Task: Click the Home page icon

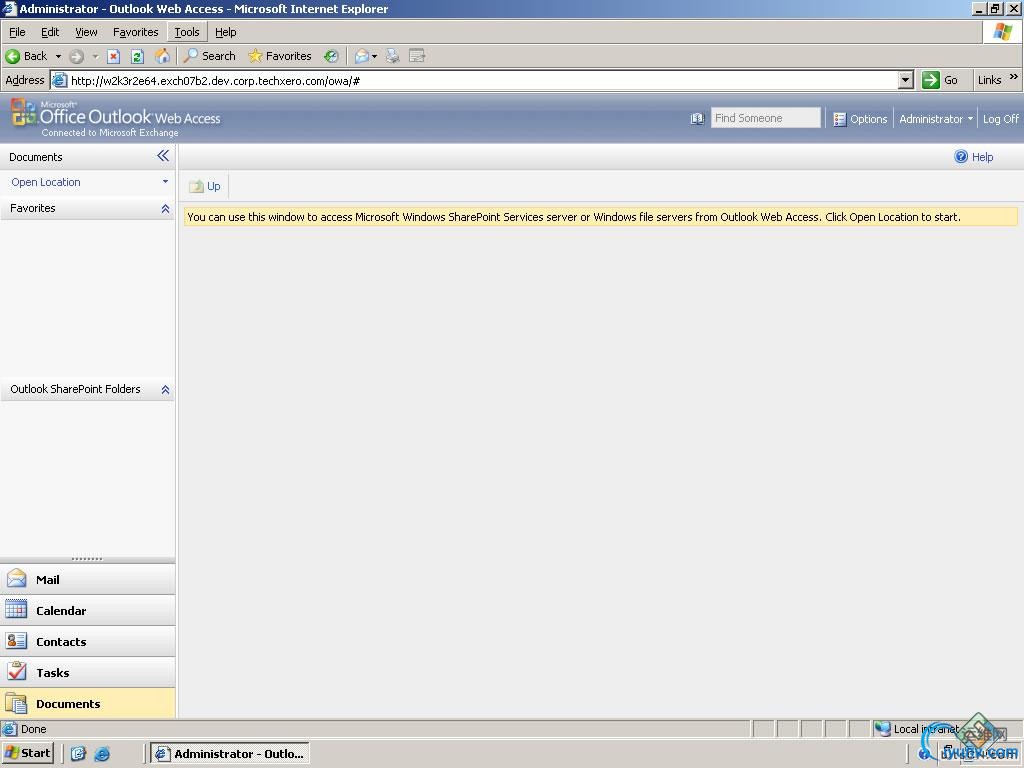Action: (162, 56)
